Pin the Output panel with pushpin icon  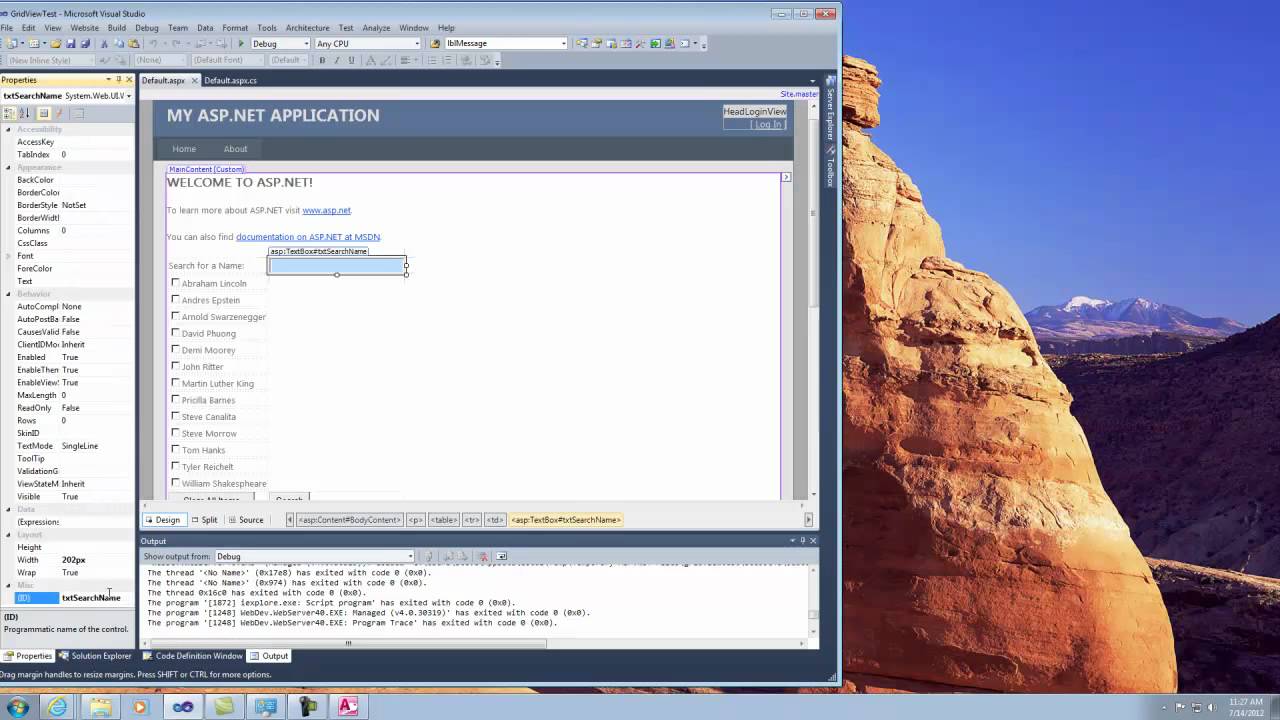[802, 540]
